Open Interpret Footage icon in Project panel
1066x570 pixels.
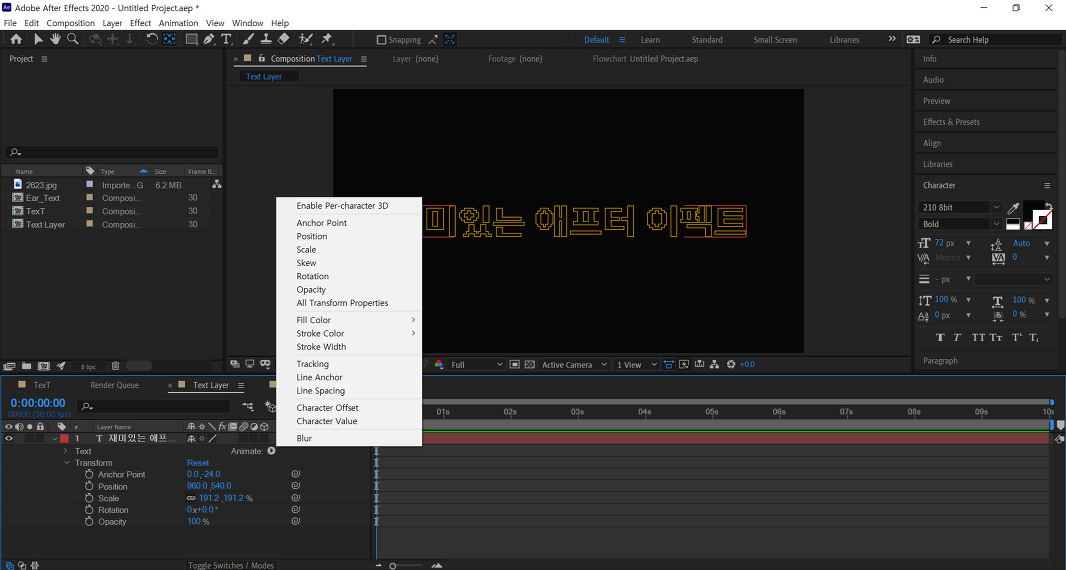tap(10, 366)
